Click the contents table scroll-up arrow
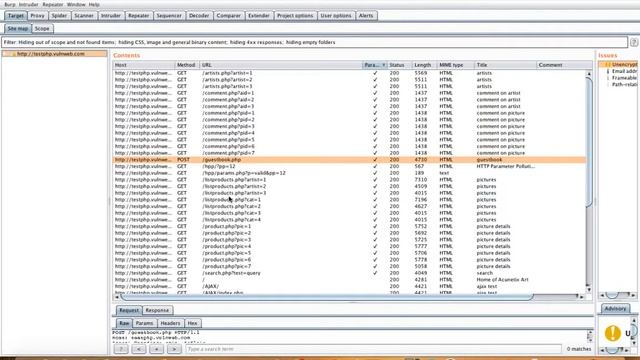The image size is (640, 360). [589, 74]
